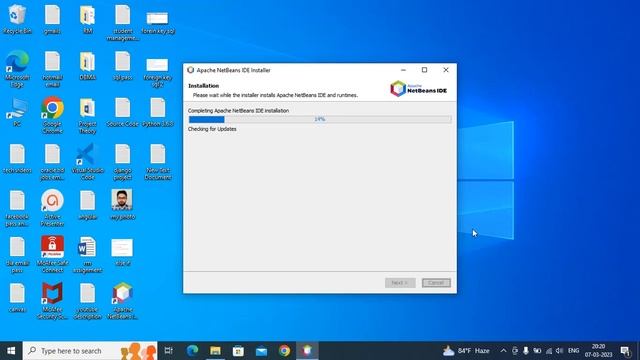Select the Apache NetBeans desktop shortcut
Viewport: 640px width, 360px height.
click(122, 300)
